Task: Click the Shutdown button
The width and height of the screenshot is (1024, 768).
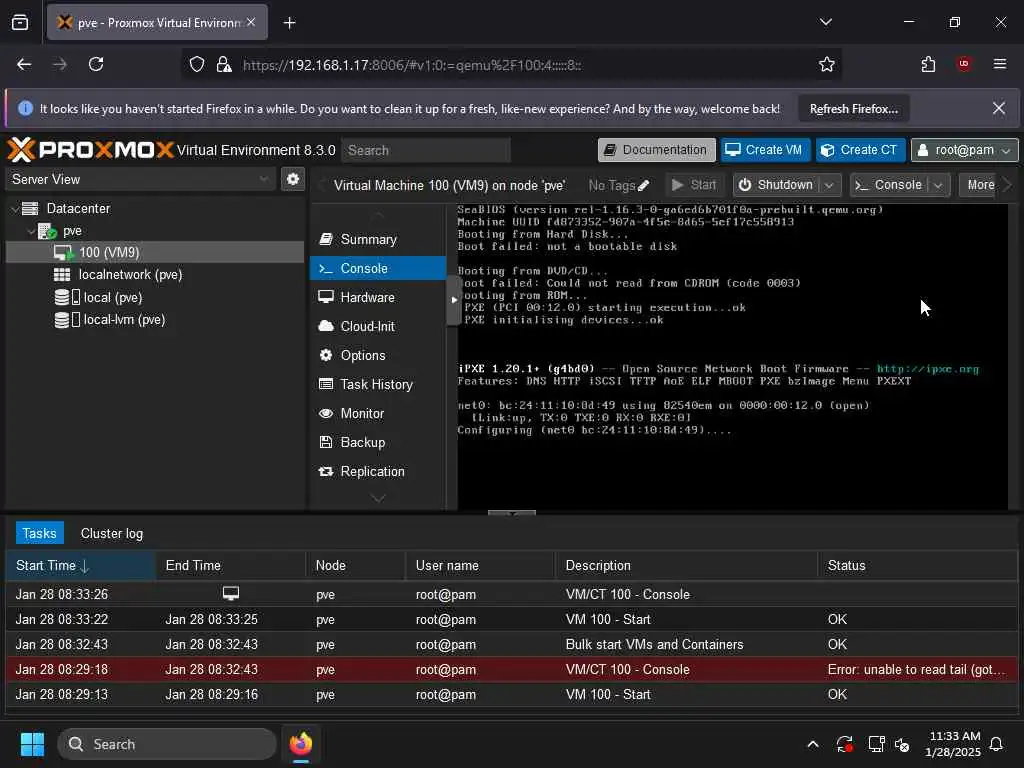Action: 777,185
